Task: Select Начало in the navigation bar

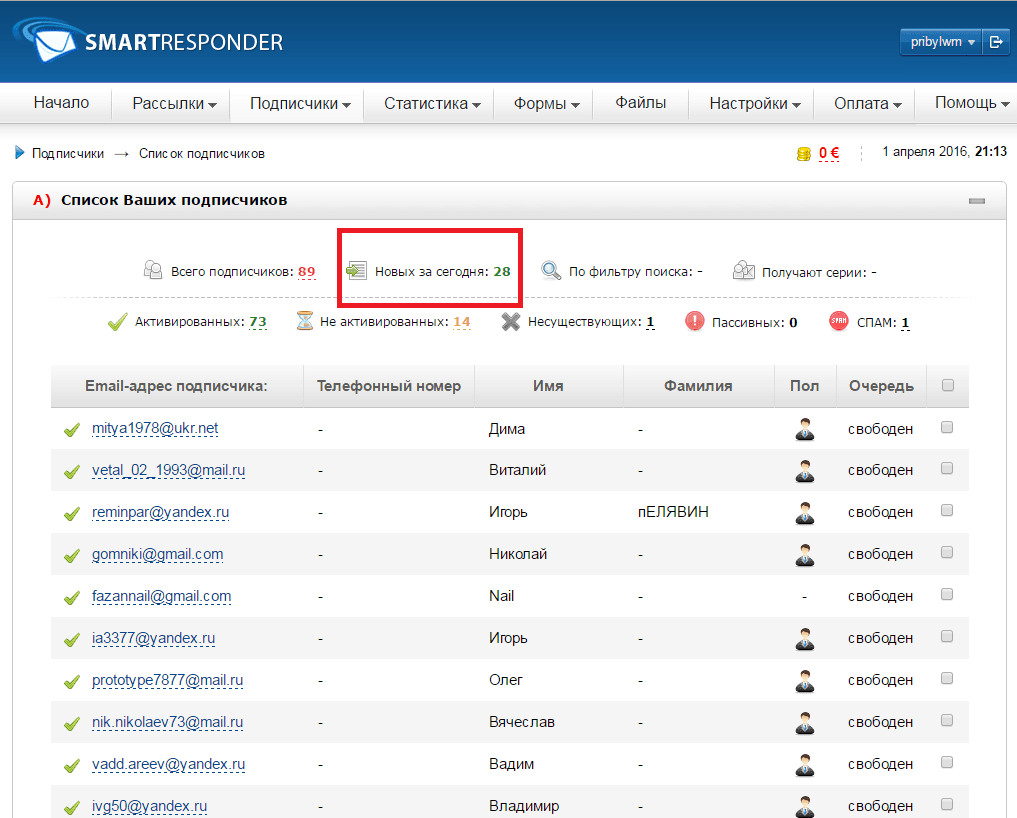Action: coord(63,103)
